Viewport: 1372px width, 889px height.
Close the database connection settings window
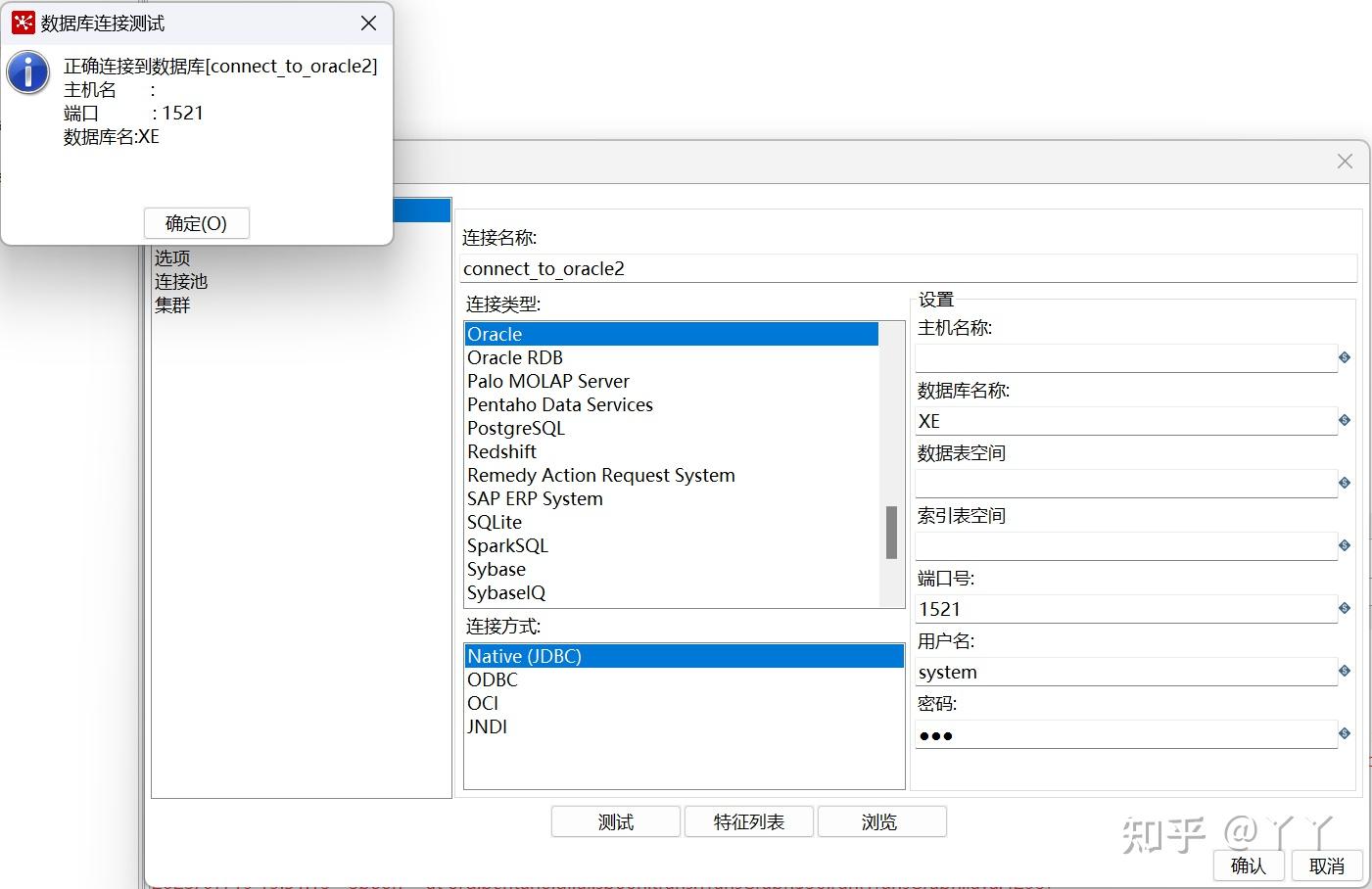(1345, 161)
